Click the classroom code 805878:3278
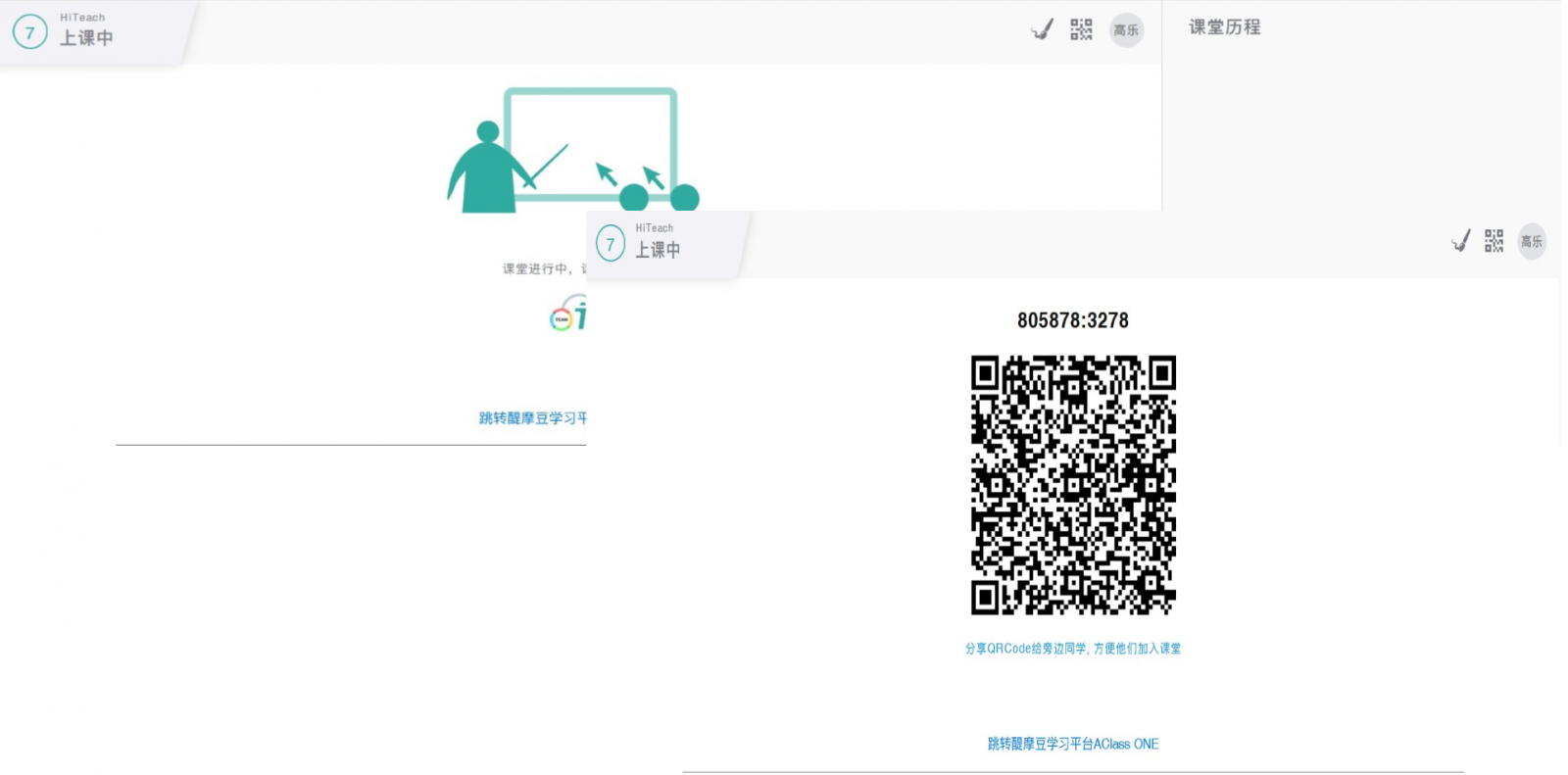 (x=1072, y=320)
